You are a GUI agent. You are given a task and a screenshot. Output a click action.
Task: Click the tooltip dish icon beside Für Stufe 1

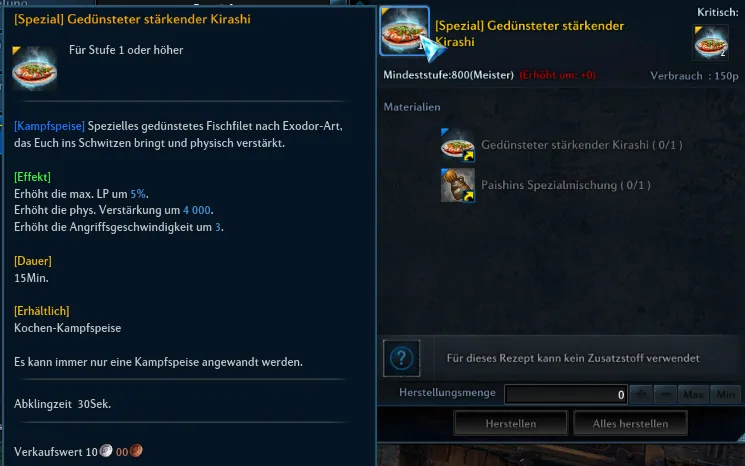[x=34, y=67]
